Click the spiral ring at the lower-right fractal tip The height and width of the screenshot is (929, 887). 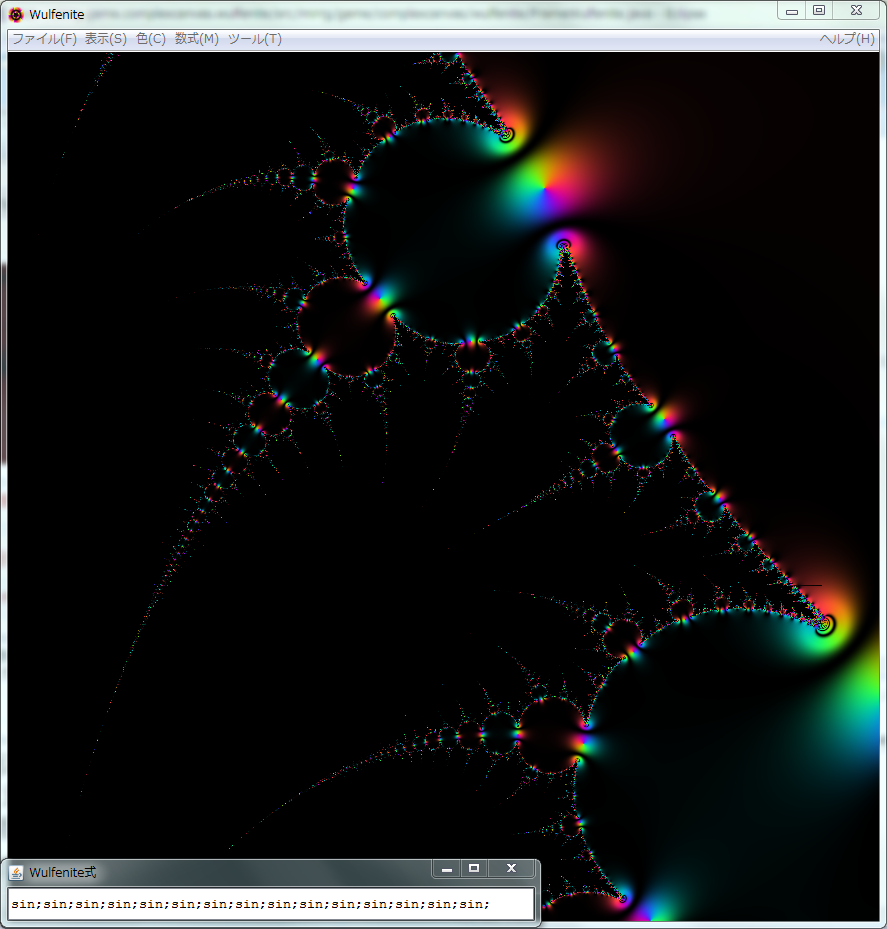pyautogui.click(x=824, y=625)
